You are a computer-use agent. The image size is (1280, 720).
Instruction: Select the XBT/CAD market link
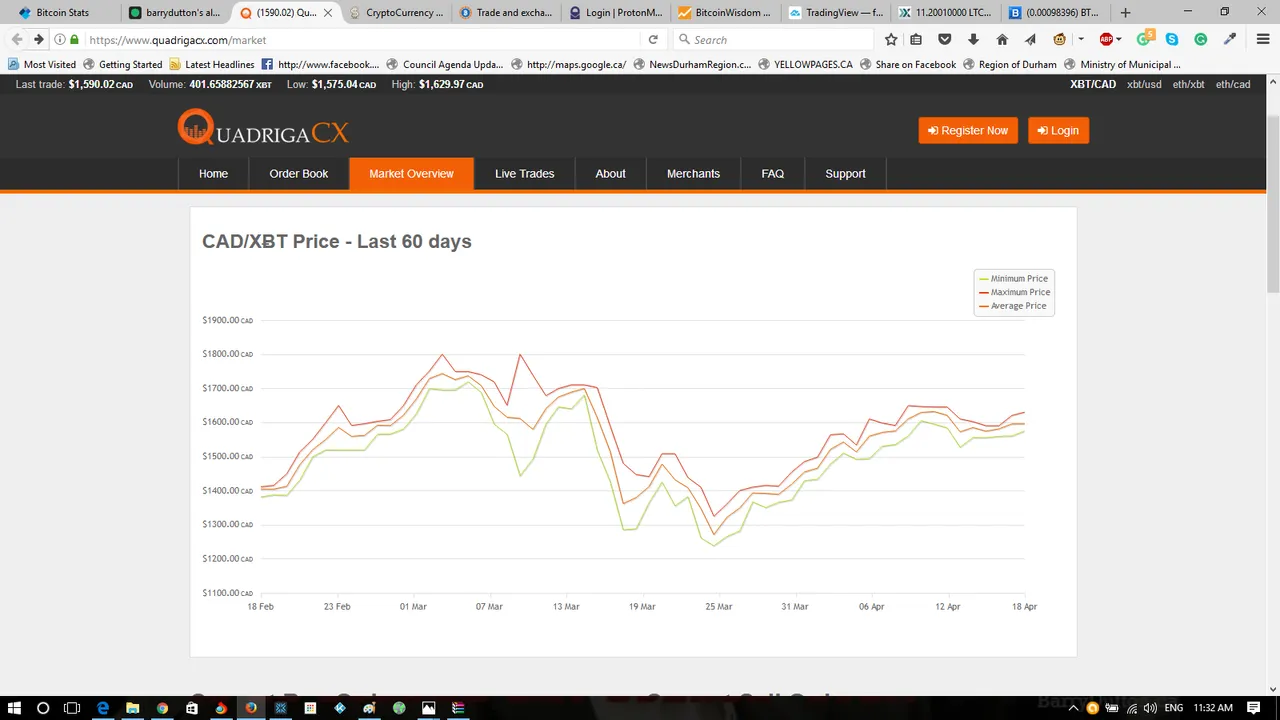(x=1093, y=85)
